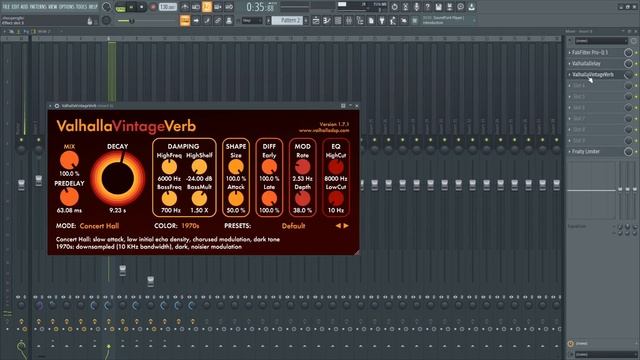The image size is (640, 360).
Task: Click the render audio file icon
Action: [449, 7]
